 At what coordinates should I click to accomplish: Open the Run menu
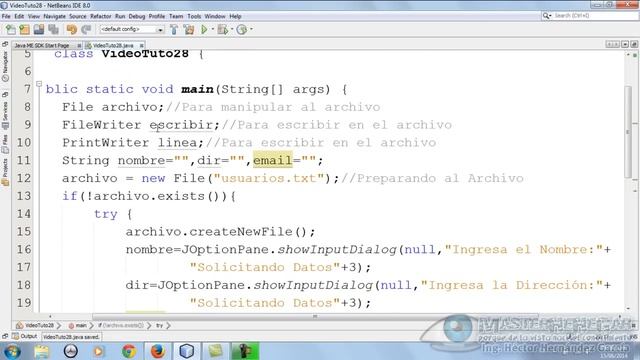pos(120,16)
